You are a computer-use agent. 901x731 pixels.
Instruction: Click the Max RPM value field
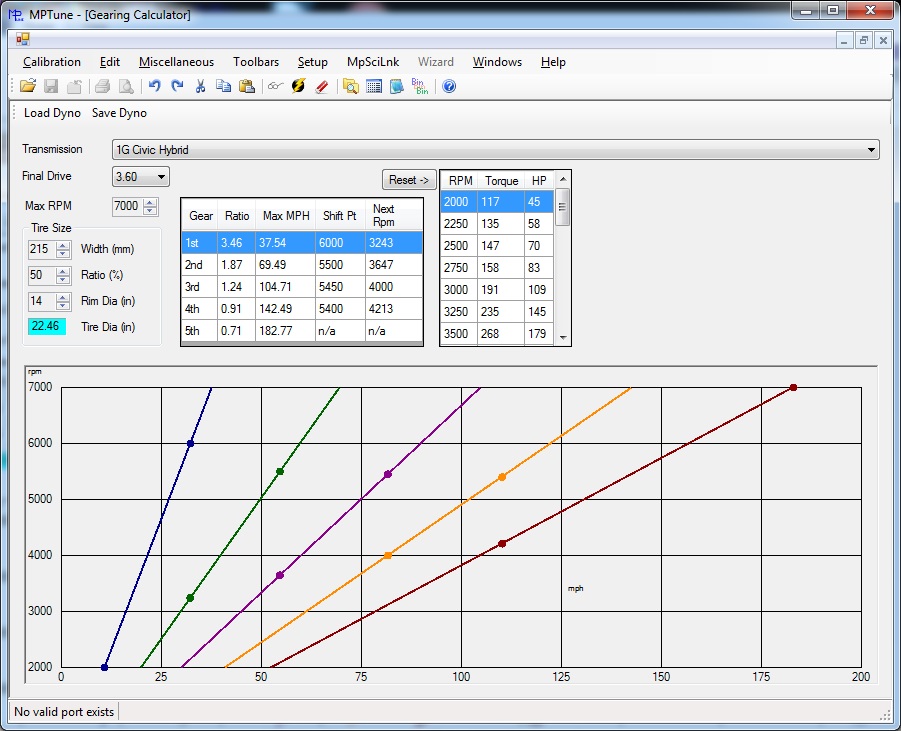[128, 206]
